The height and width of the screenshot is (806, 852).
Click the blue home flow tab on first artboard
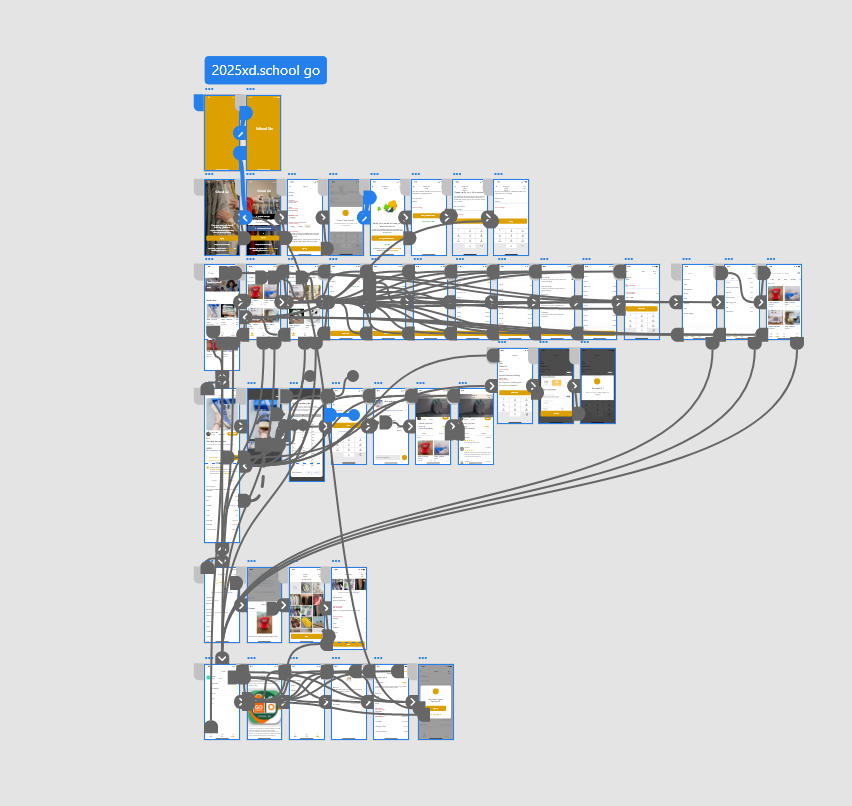pyautogui.click(x=198, y=102)
